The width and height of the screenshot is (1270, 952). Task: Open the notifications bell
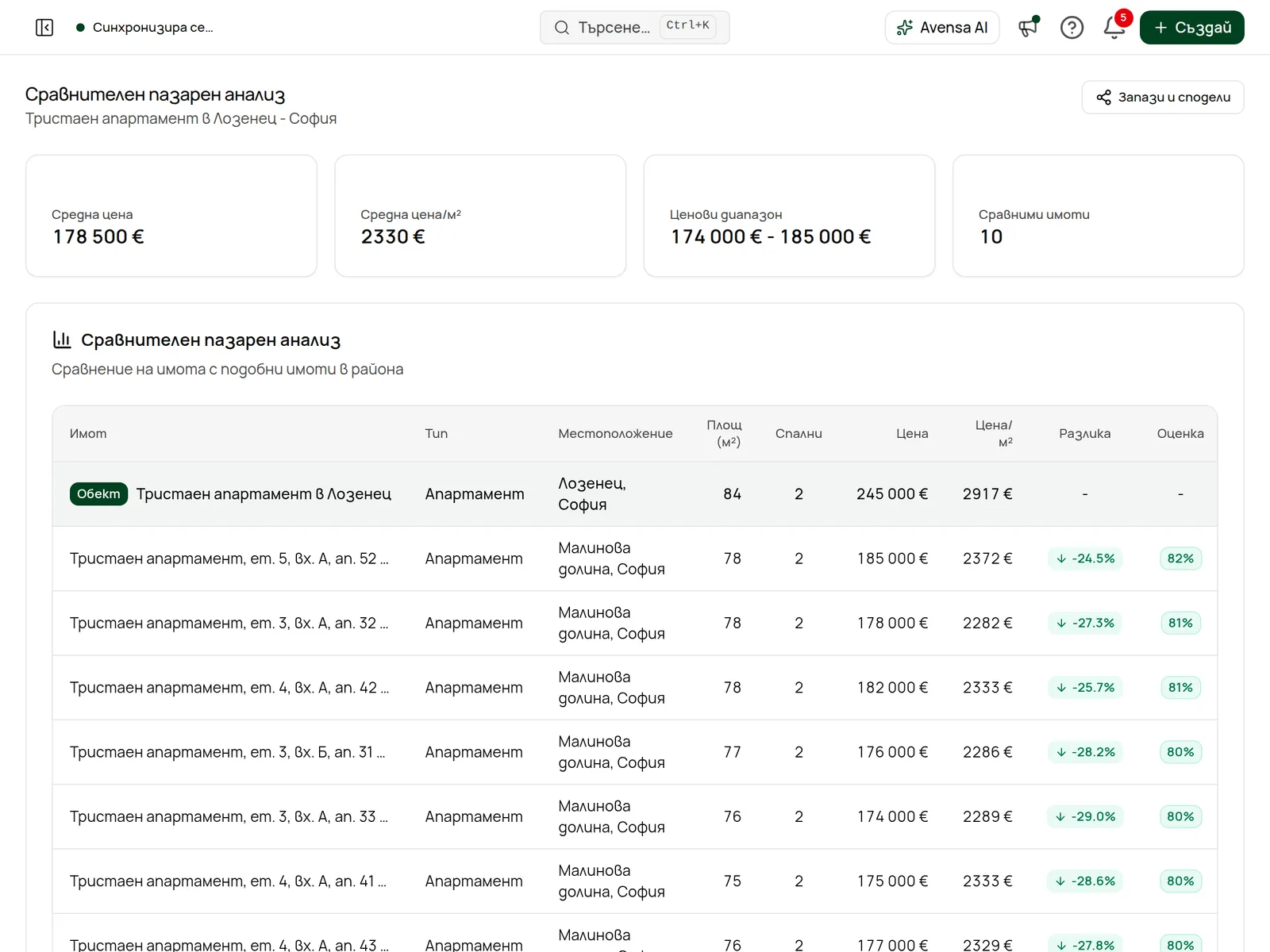(x=1114, y=28)
